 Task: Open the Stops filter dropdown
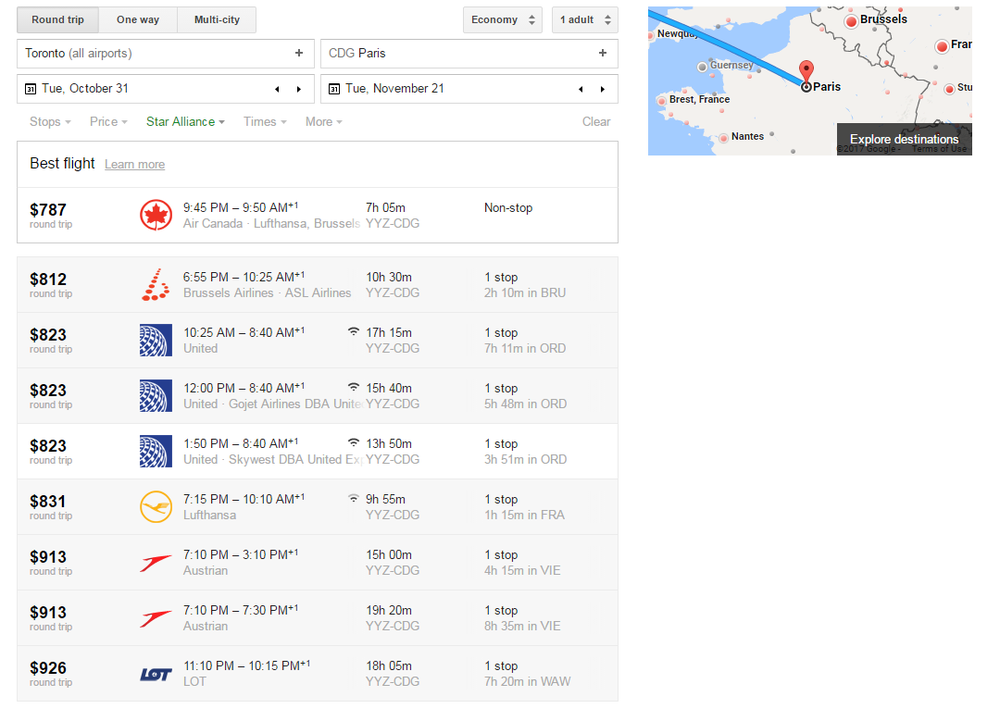(x=49, y=121)
